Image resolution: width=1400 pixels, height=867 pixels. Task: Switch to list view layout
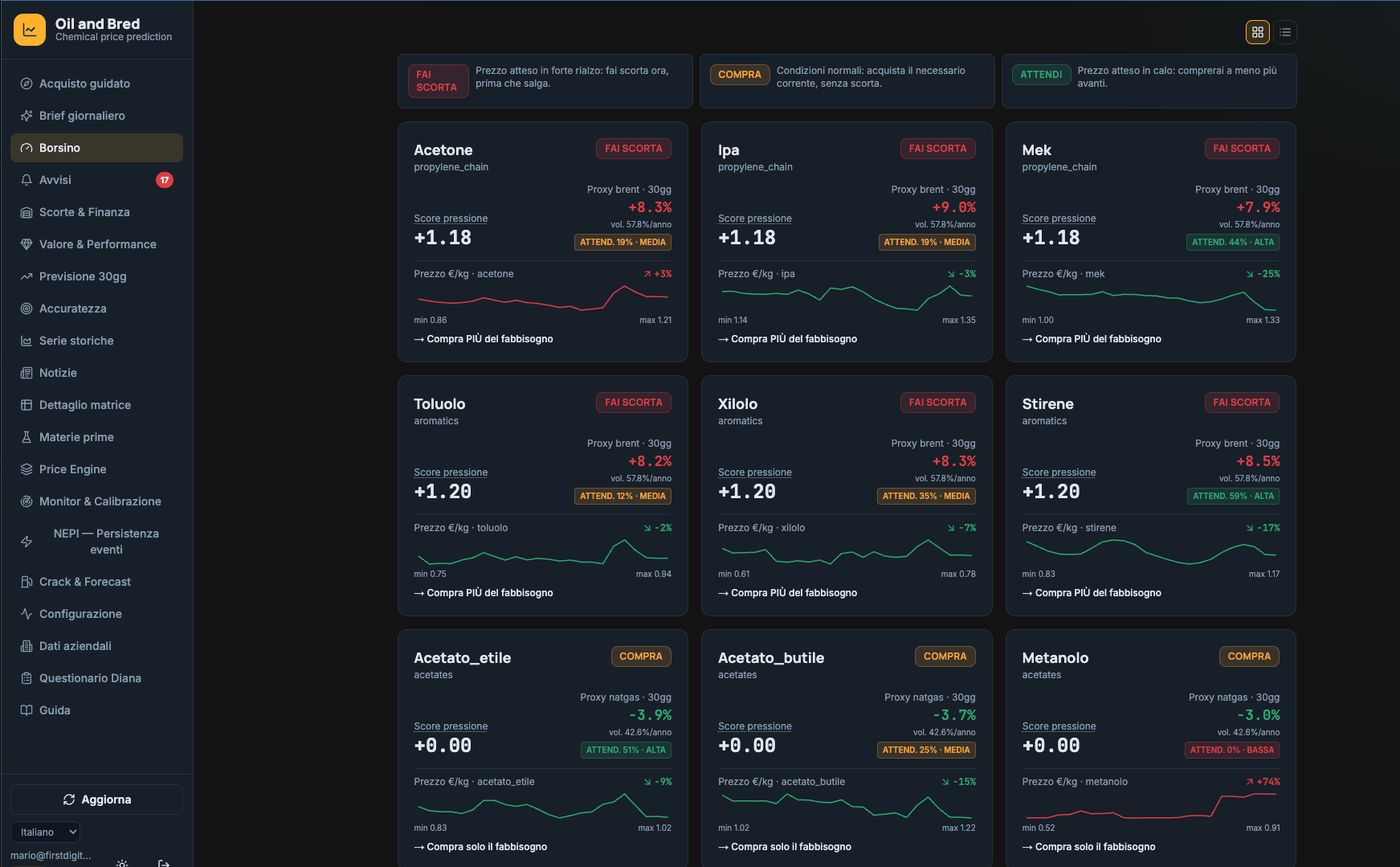pyautogui.click(x=1285, y=32)
